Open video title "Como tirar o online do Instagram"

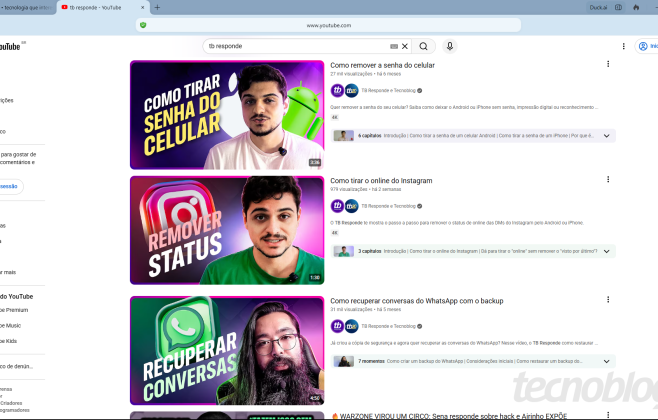381,180
